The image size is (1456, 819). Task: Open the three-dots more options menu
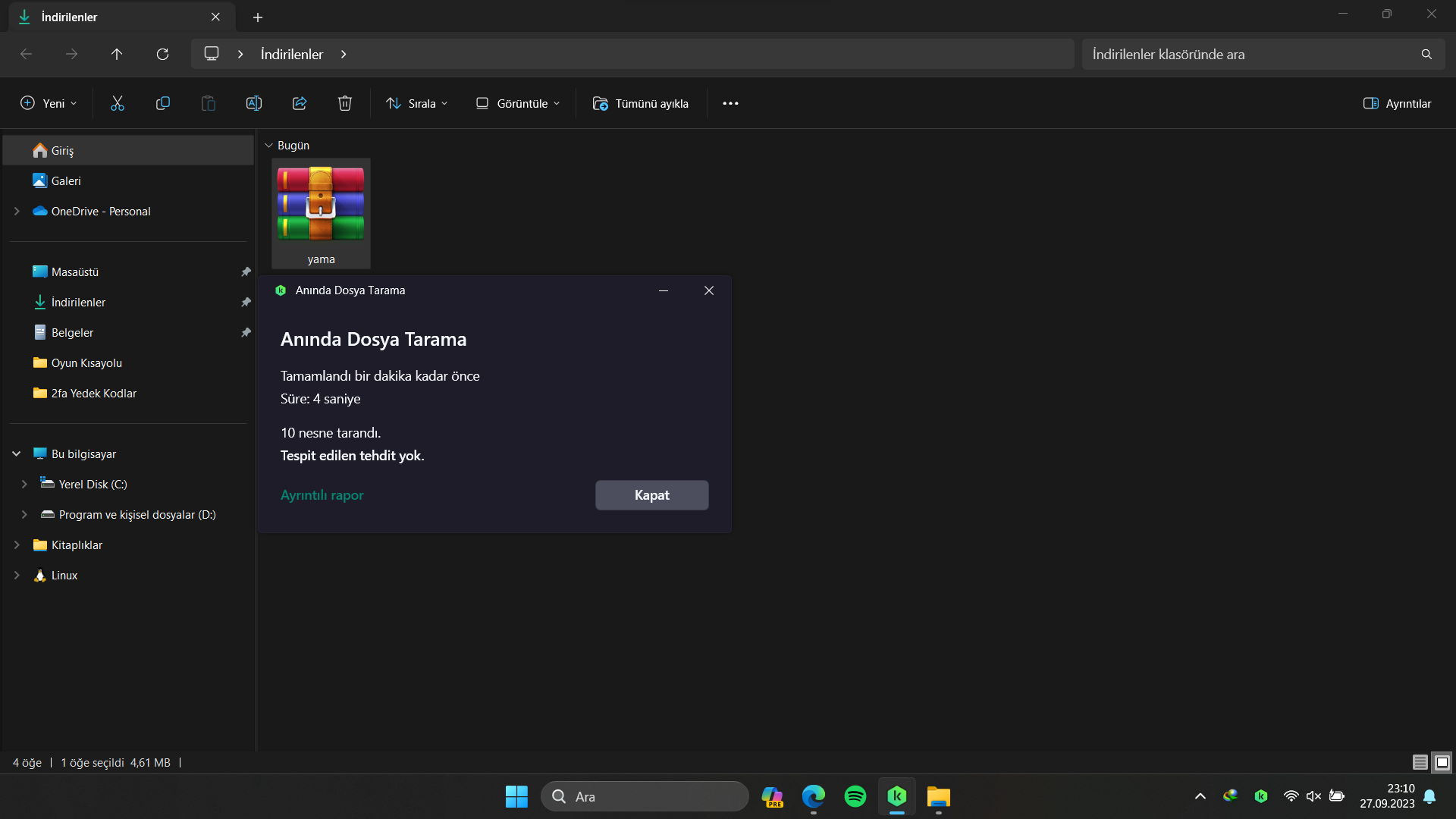(x=730, y=103)
